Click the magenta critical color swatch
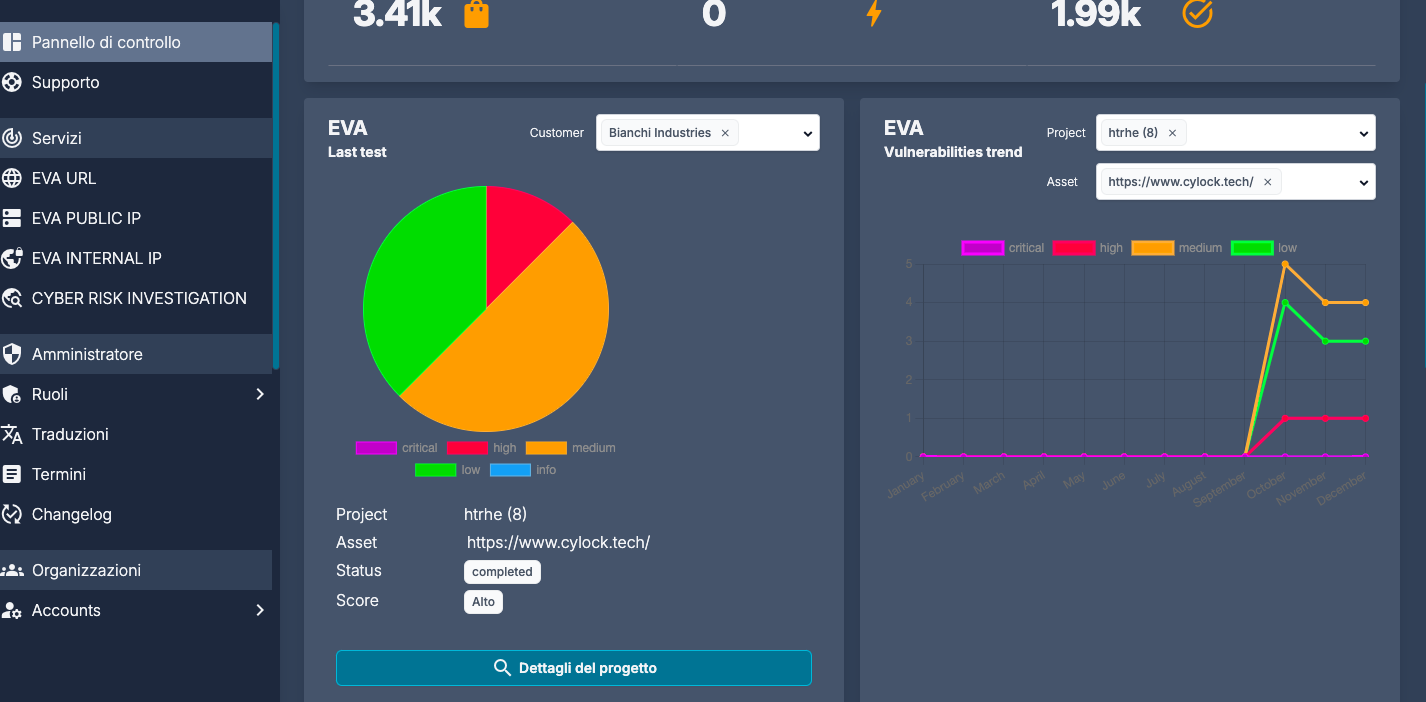This screenshot has height=702, width=1426. point(375,447)
